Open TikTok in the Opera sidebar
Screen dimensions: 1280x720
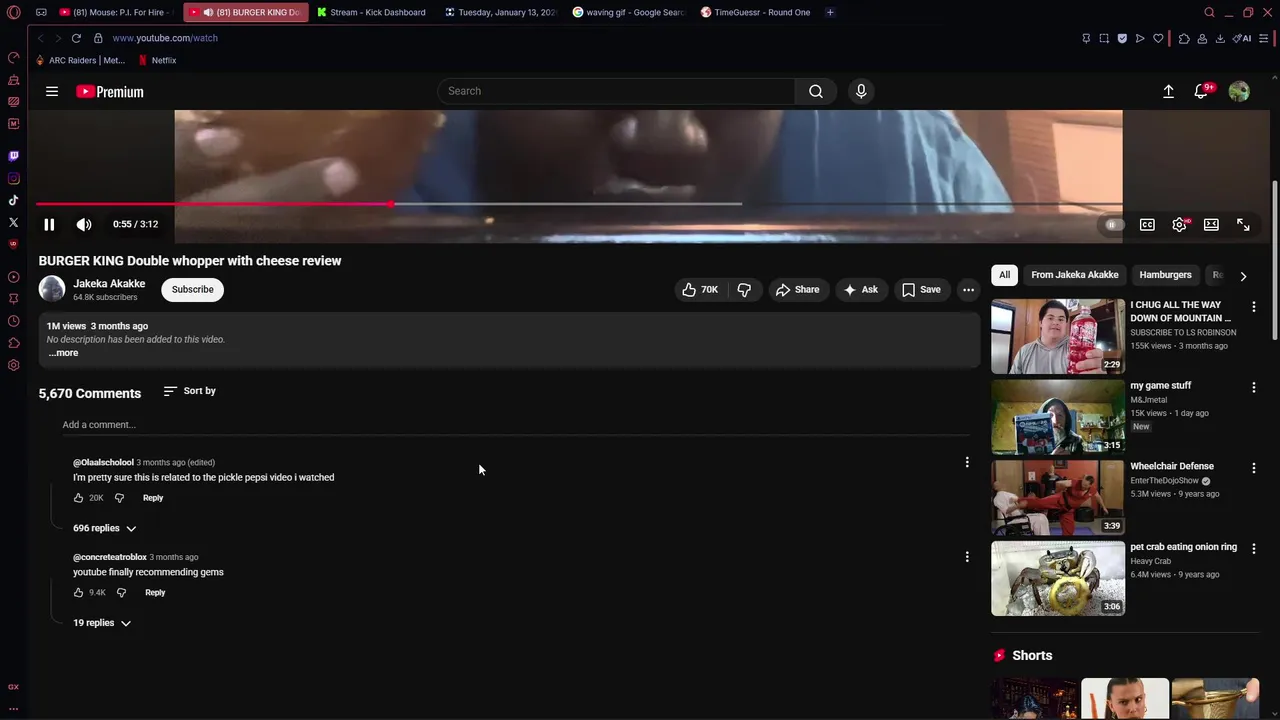tap(13, 200)
